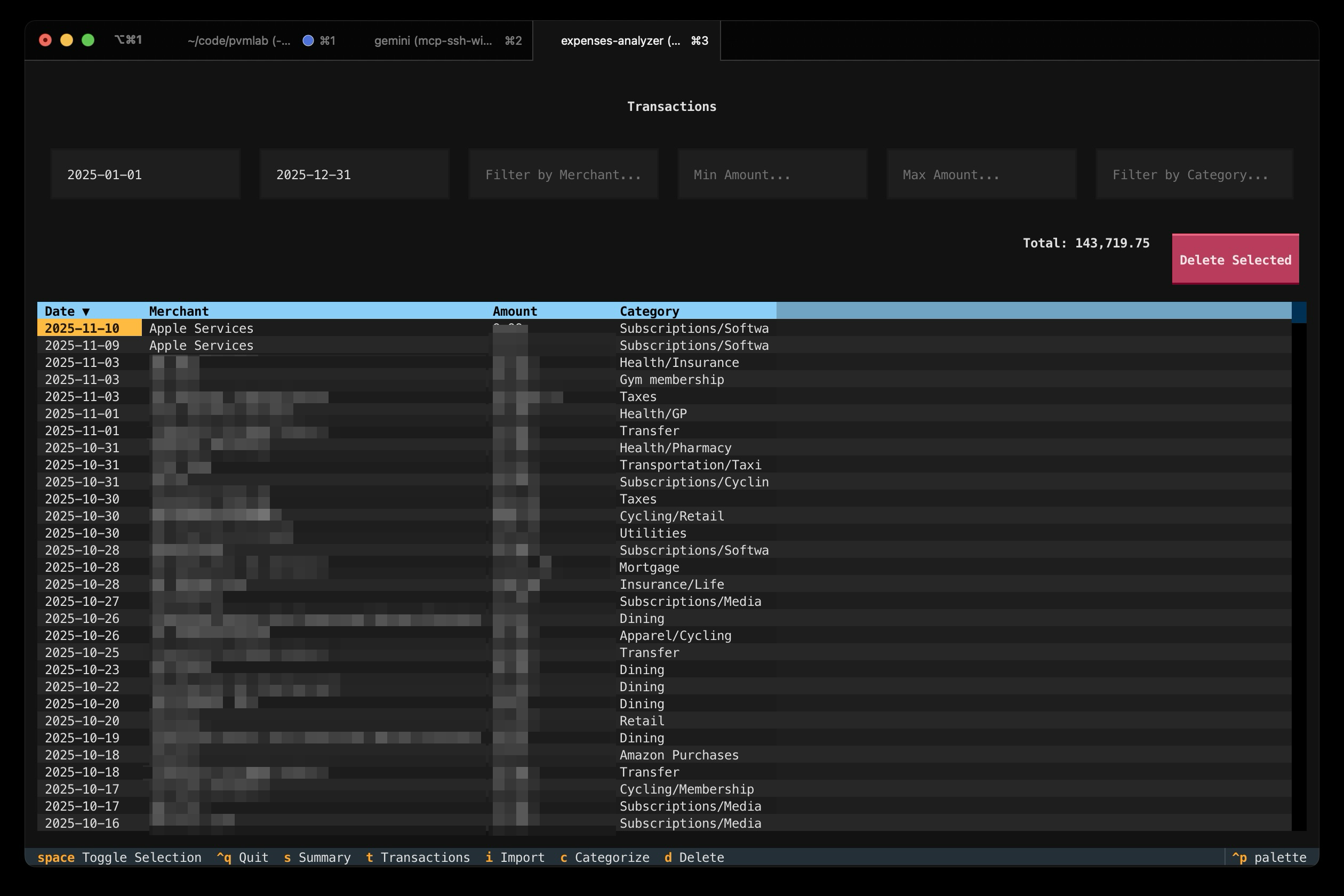Edit the 2025-01-01 start date field

click(x=145, y=174)
